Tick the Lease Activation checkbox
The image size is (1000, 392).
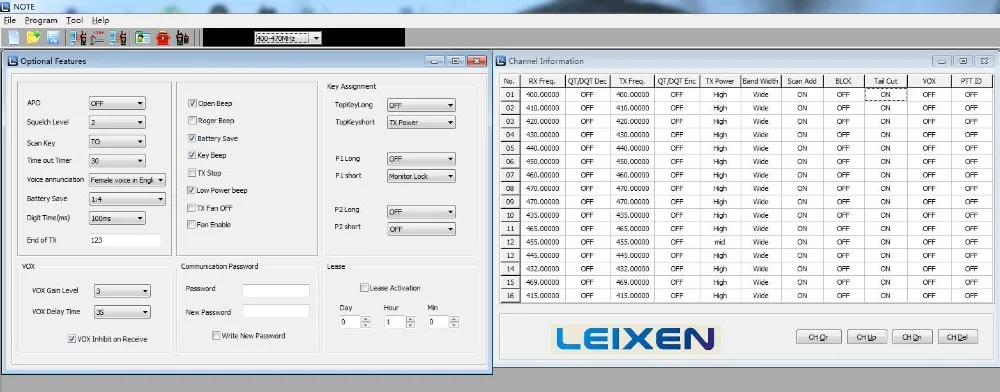[x=364, y=287]
